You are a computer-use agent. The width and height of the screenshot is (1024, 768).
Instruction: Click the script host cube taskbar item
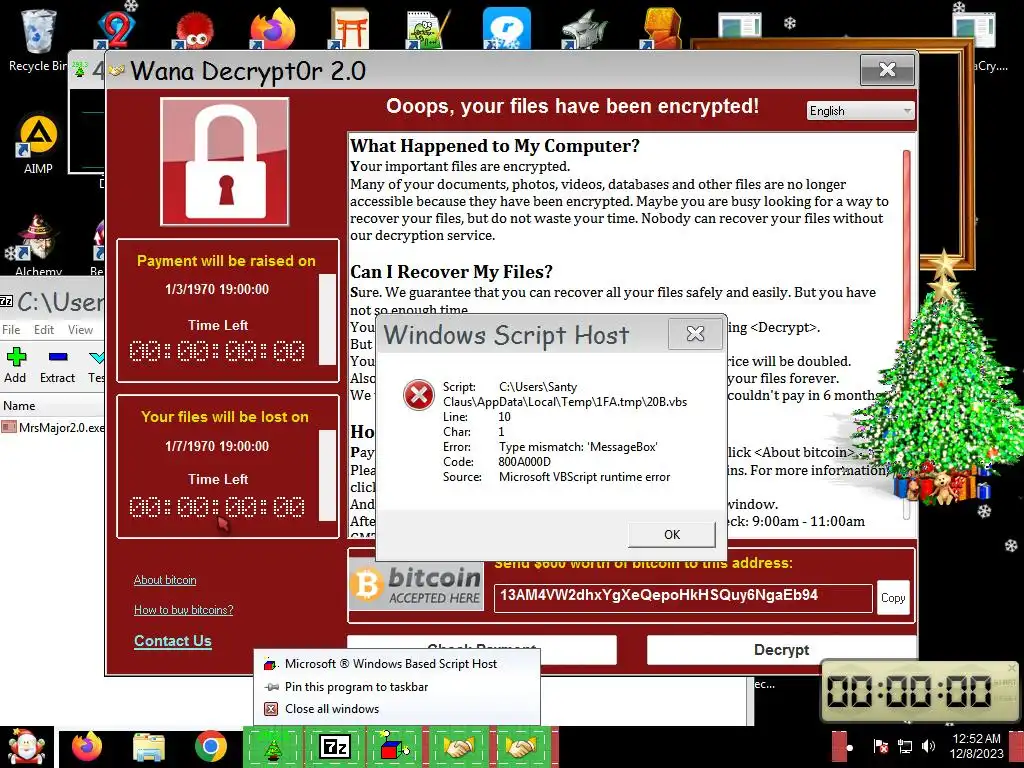point(395,747)
